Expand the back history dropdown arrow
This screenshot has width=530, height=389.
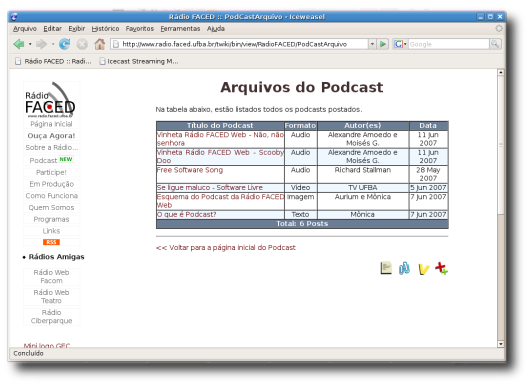tap(30, 44)
